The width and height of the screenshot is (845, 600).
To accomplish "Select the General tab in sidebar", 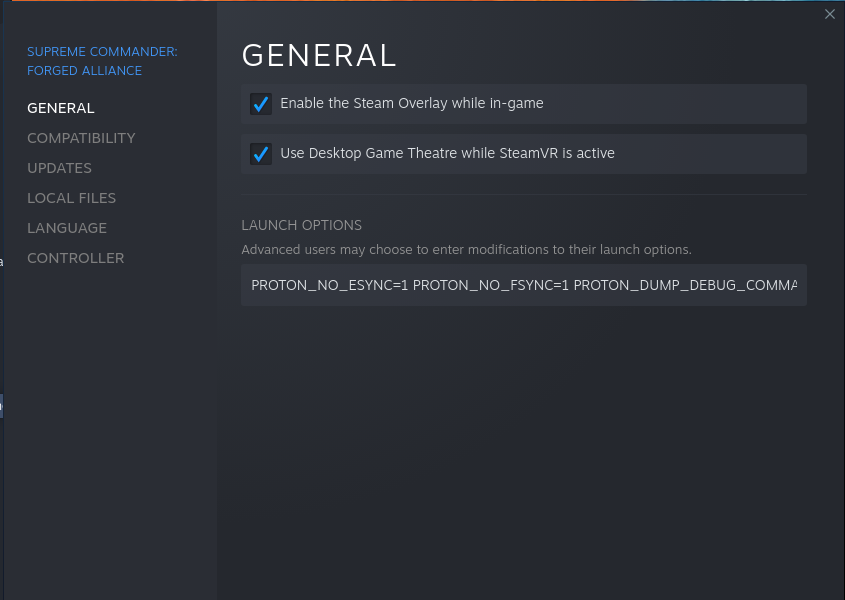I will 61,108.
